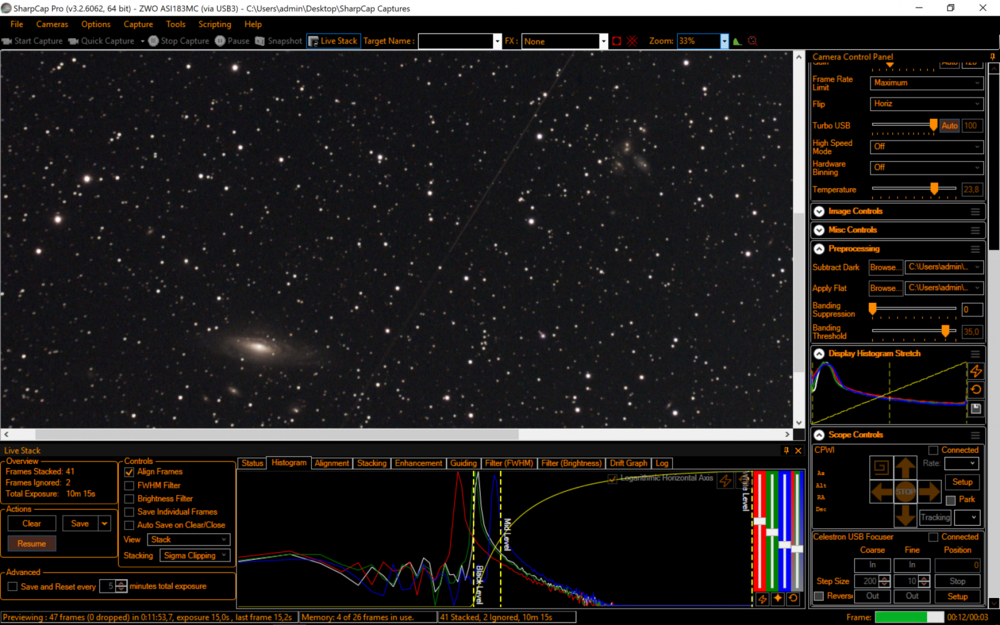Click the Resume button
1000x625 pixels.
(x=31, y=544)
